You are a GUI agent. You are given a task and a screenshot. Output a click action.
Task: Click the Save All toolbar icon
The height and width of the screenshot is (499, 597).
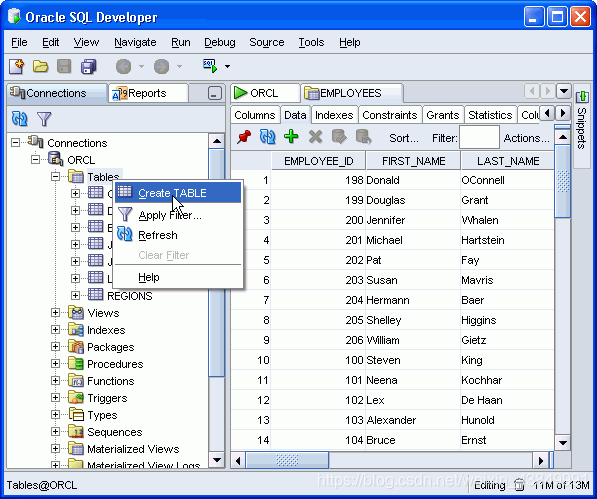(x=88, y=66)
